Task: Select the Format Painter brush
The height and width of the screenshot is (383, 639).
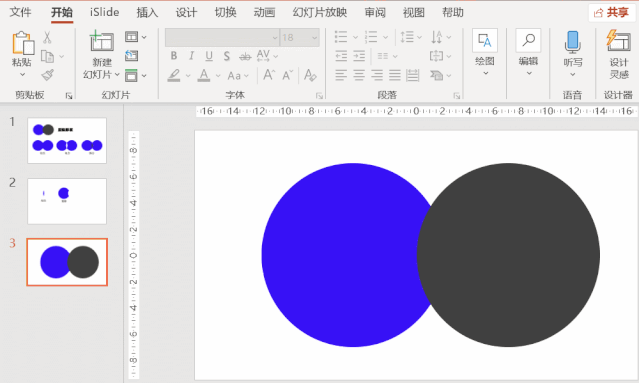Action: point(48,75)
